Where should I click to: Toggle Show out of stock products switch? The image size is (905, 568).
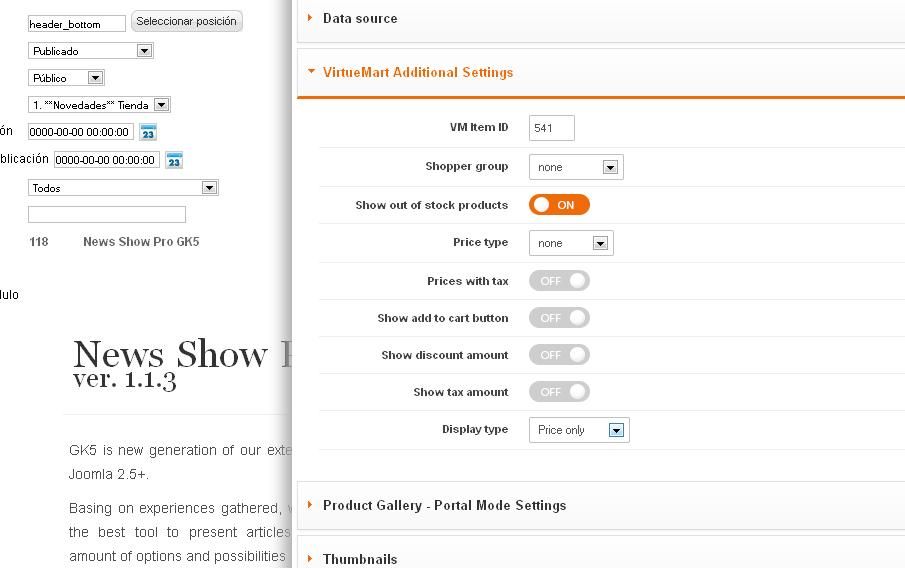pos(559,205)
